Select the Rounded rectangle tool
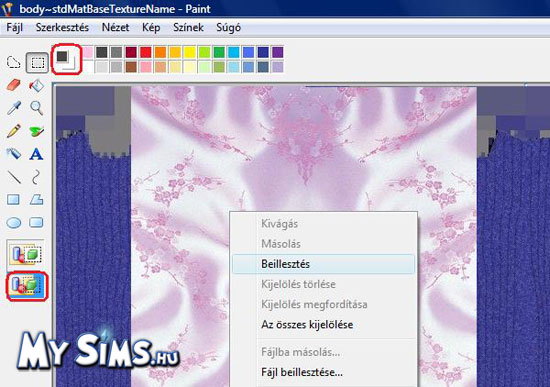This screenshot has width=550, height=387. pyautogui.click(x=36, y=222)
